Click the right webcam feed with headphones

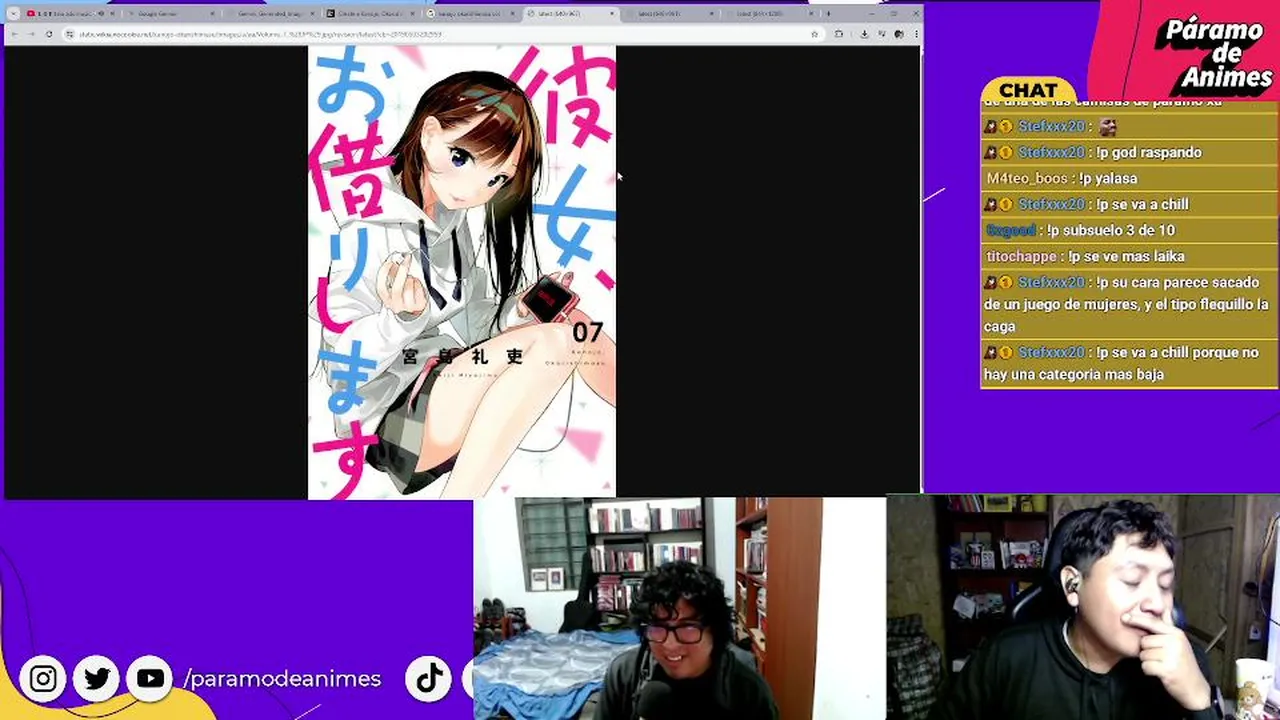pos(1083,608)
